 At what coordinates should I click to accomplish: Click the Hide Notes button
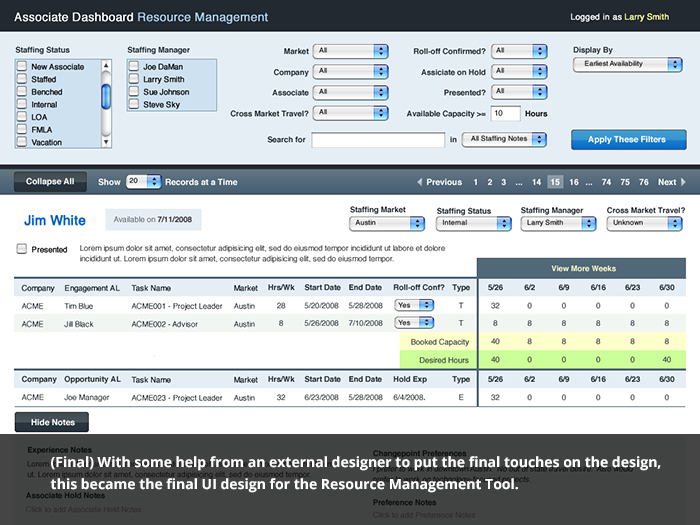click(x=52, y=422)
